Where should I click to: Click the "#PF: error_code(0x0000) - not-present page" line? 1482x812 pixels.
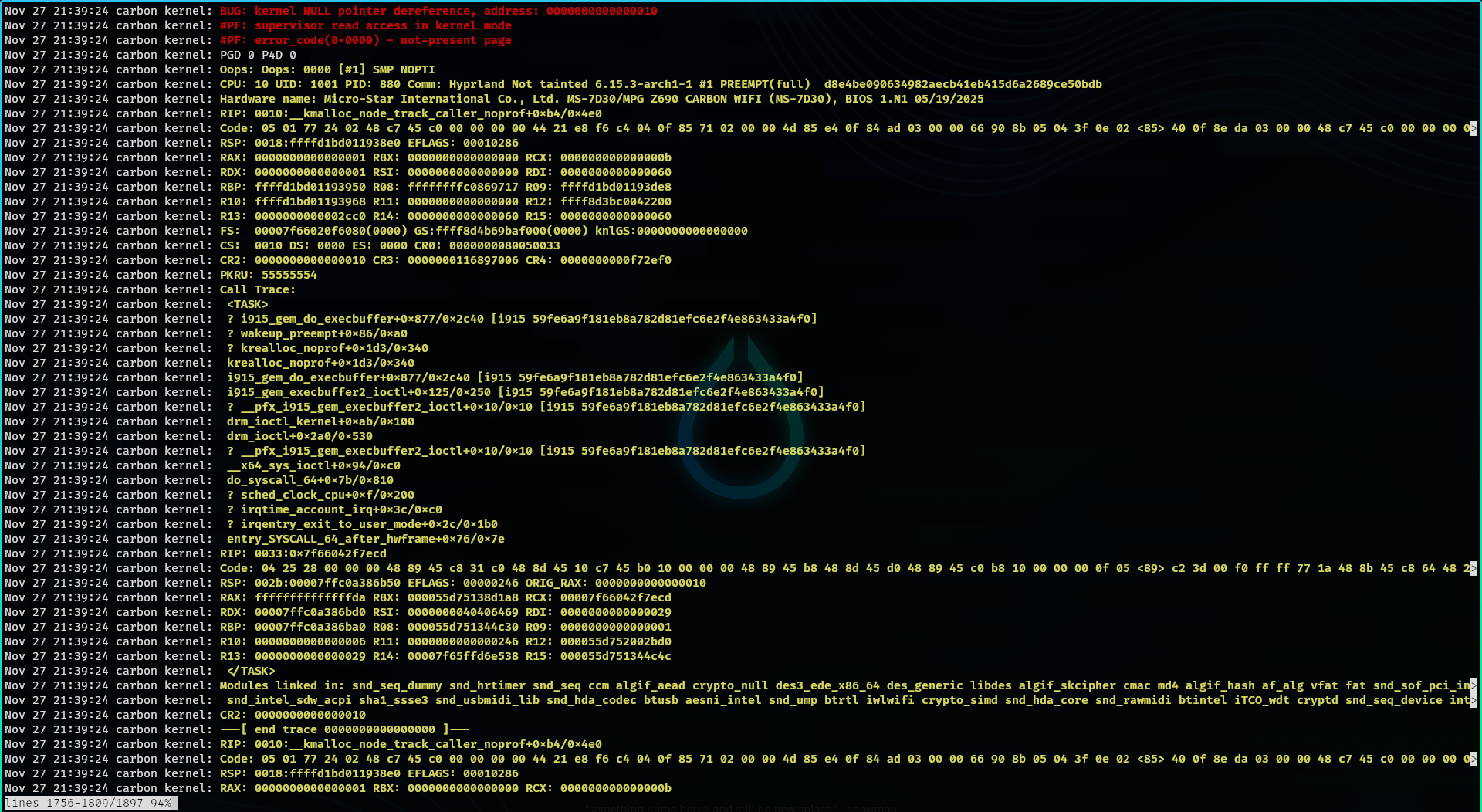point(365,41)
